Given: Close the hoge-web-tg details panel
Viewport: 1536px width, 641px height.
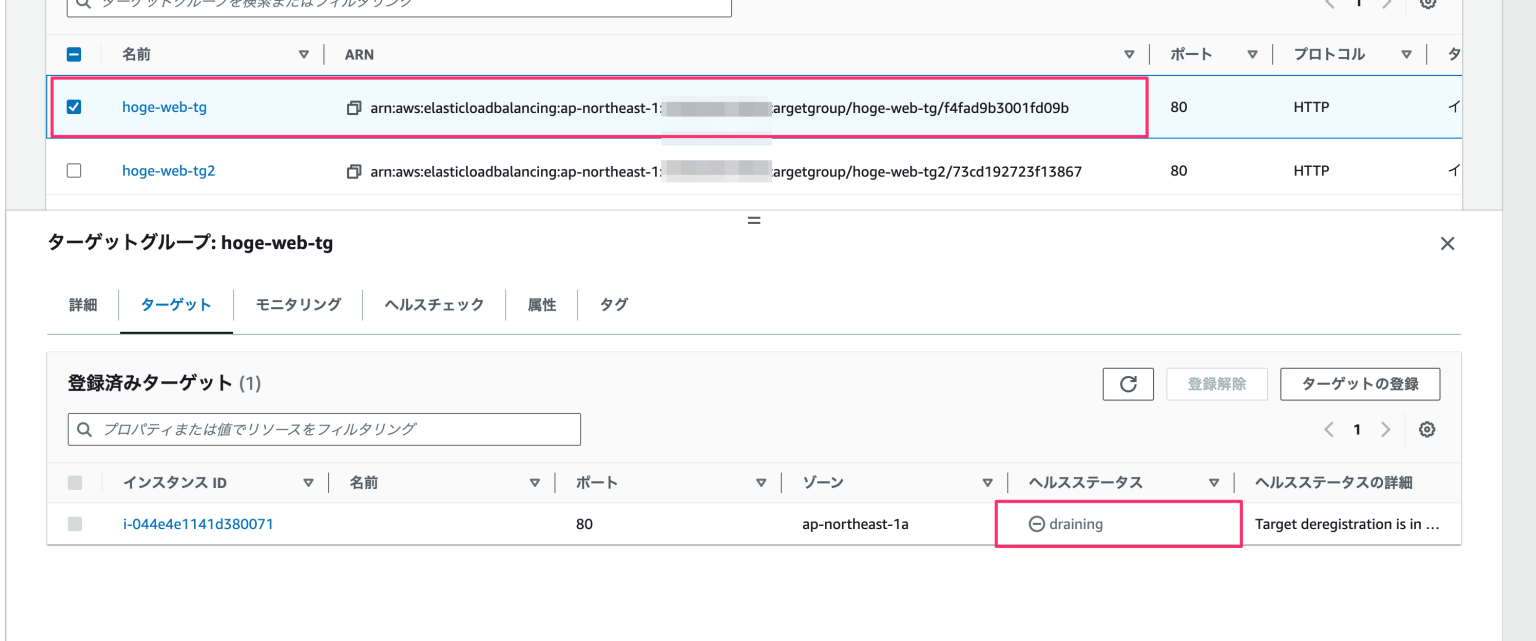Looking at the screenshot, I should click(x=1447, y=243).
